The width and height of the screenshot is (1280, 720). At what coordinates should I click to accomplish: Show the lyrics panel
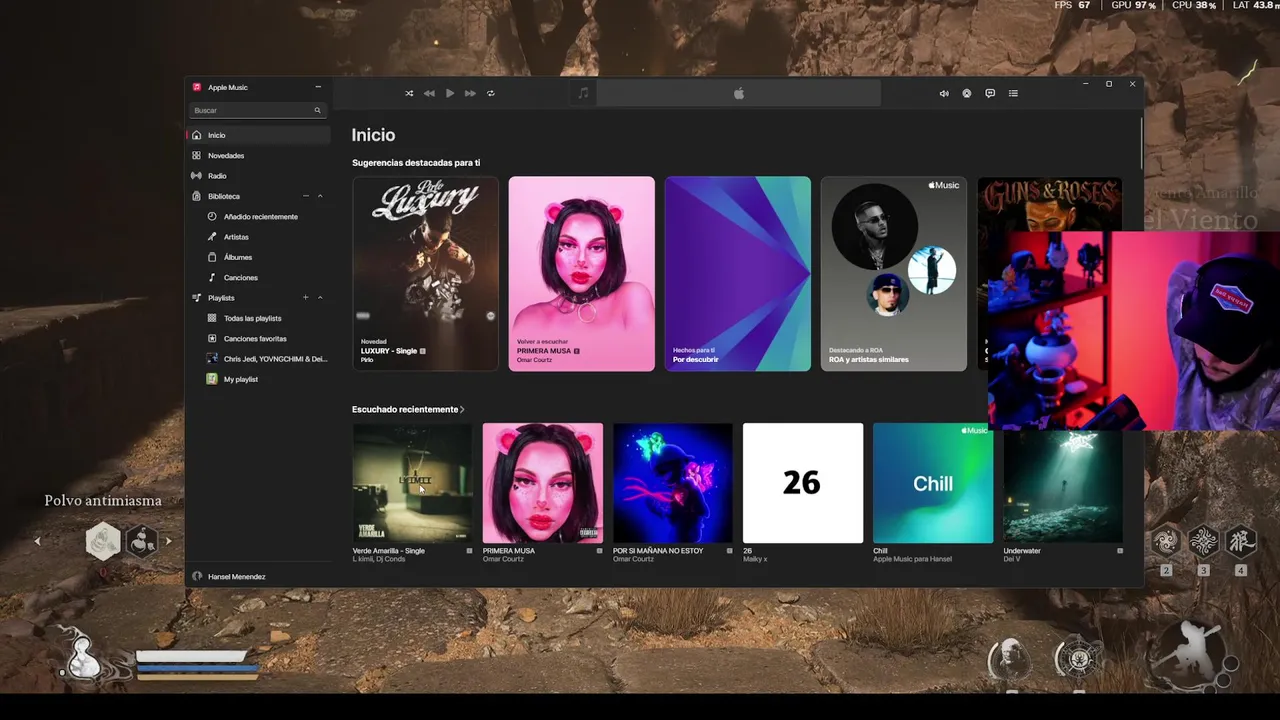coord(990,93)
